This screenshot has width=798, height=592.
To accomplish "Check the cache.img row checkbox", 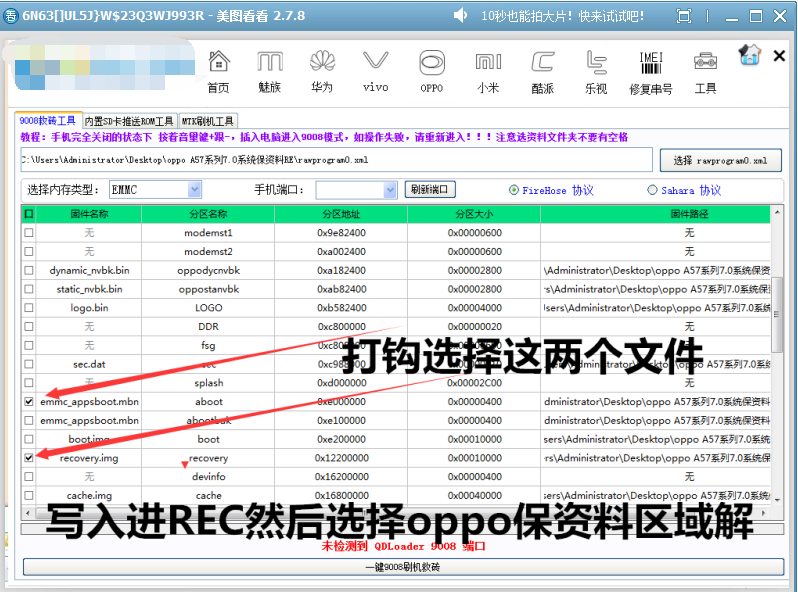I will pyautogui.click(x=29, y=495).
